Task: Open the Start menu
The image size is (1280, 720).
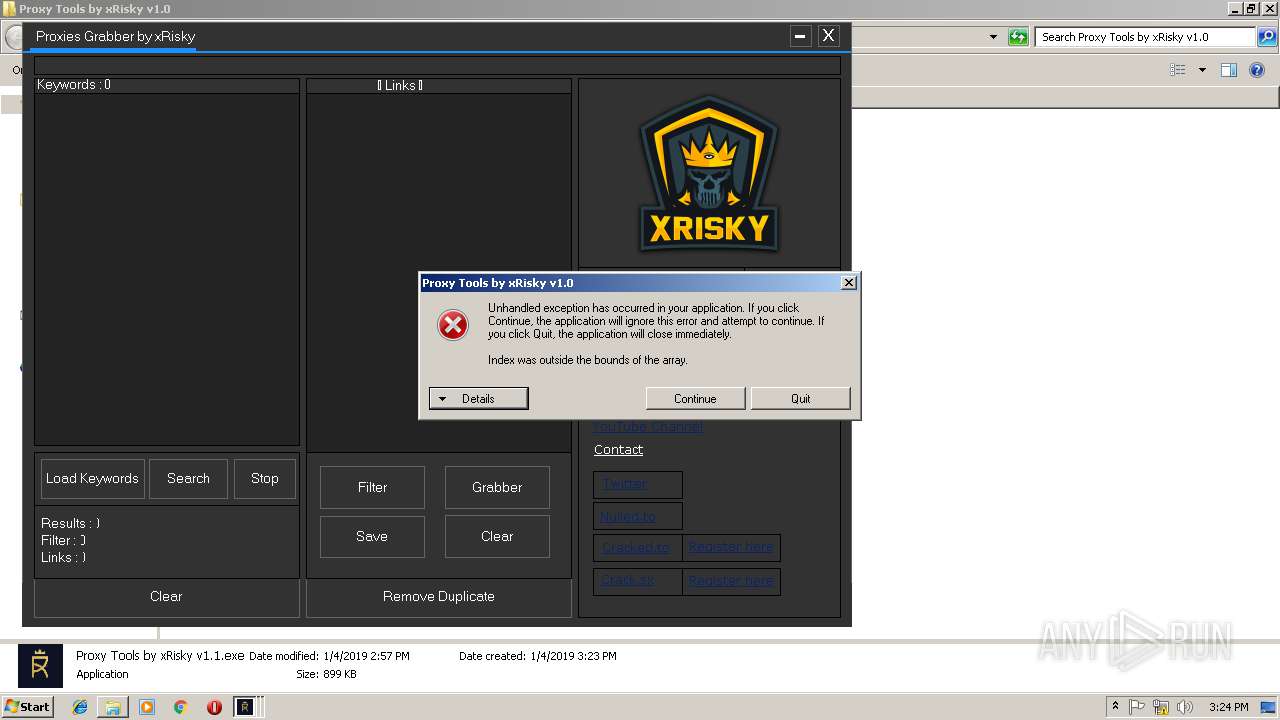Action: pyautogui.click(x=28, y=706)
